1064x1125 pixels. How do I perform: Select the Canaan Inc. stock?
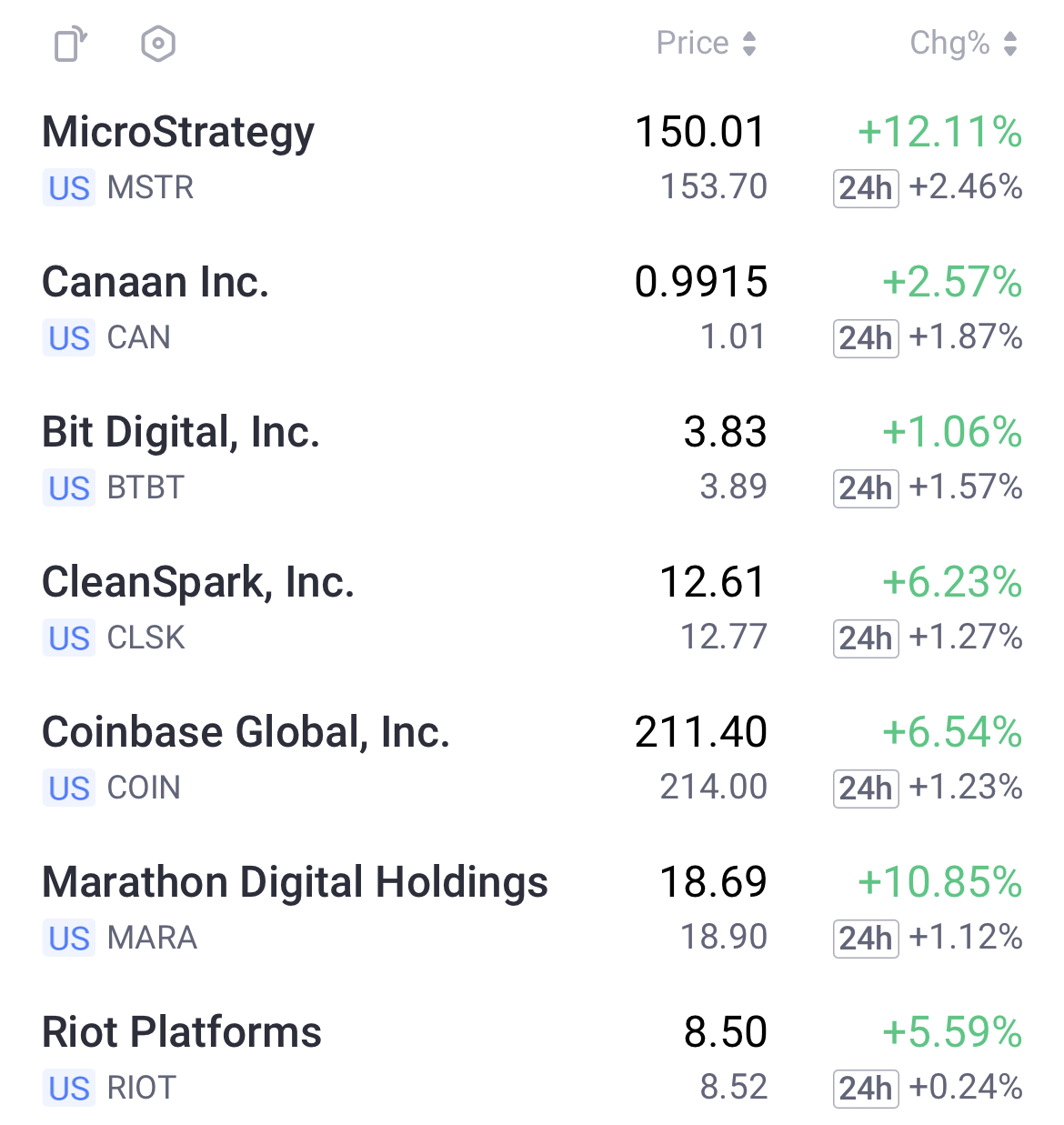coord(532,309)
